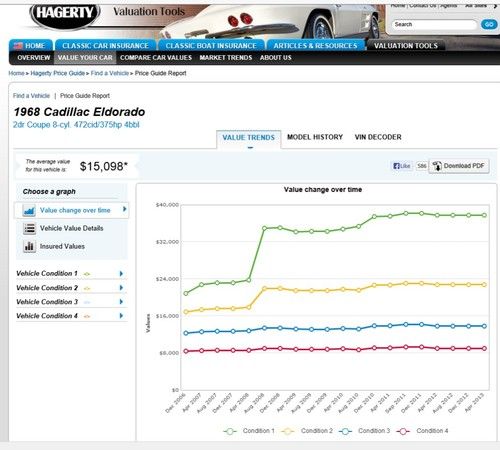The height and width of the screenshot is (450, 500).
Task: Click the GO search button
Action: pos(489,24)
